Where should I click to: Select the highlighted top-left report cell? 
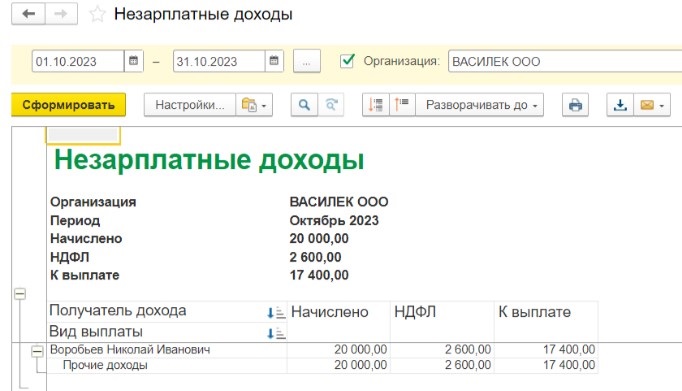[x=83, y=136]
